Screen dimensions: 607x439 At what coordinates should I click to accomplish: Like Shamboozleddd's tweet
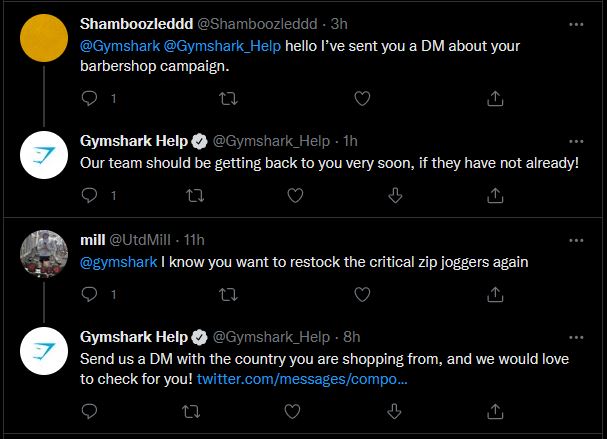click(x=362, y=98)
